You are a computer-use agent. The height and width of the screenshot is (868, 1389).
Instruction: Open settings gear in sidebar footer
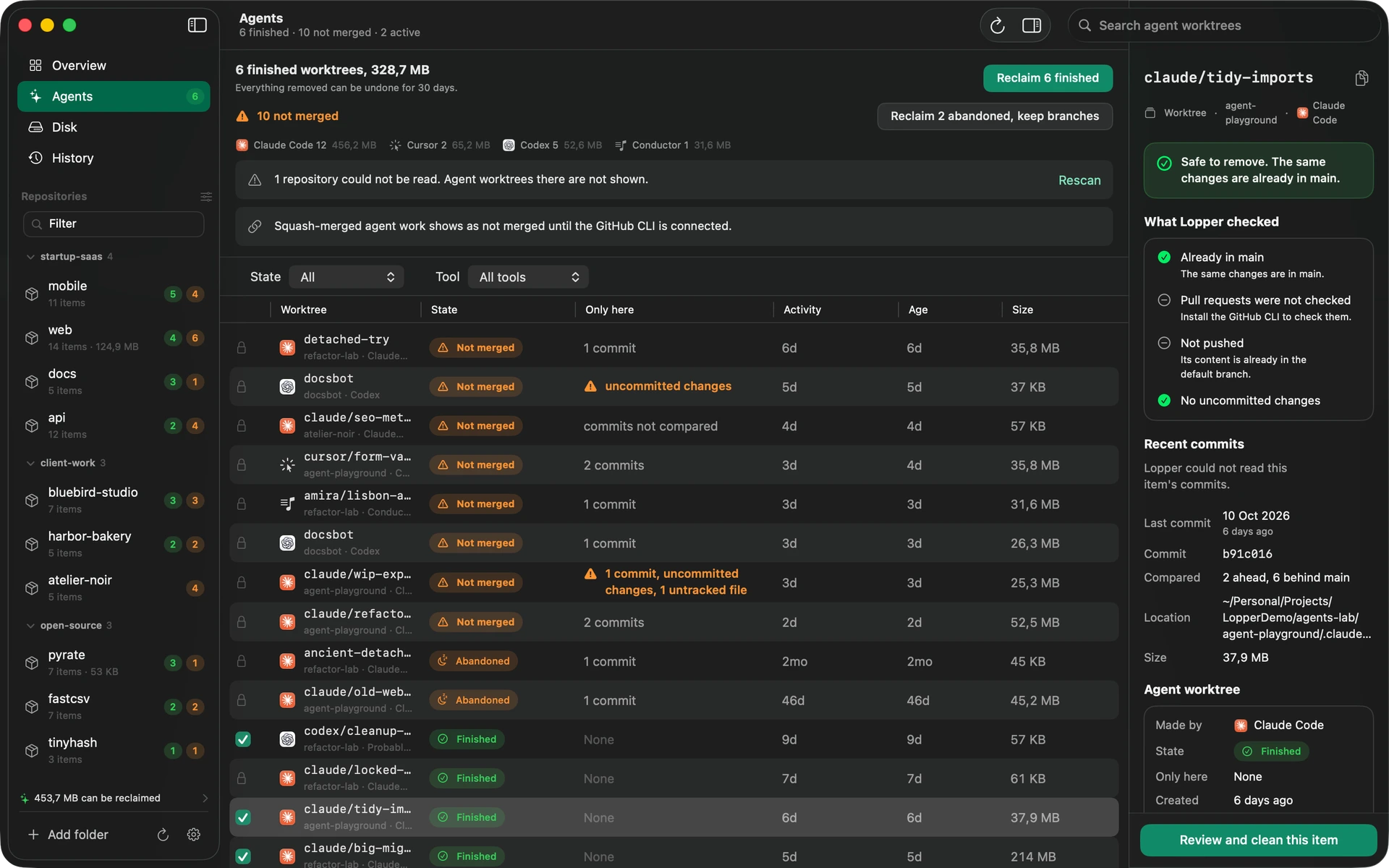193,835
